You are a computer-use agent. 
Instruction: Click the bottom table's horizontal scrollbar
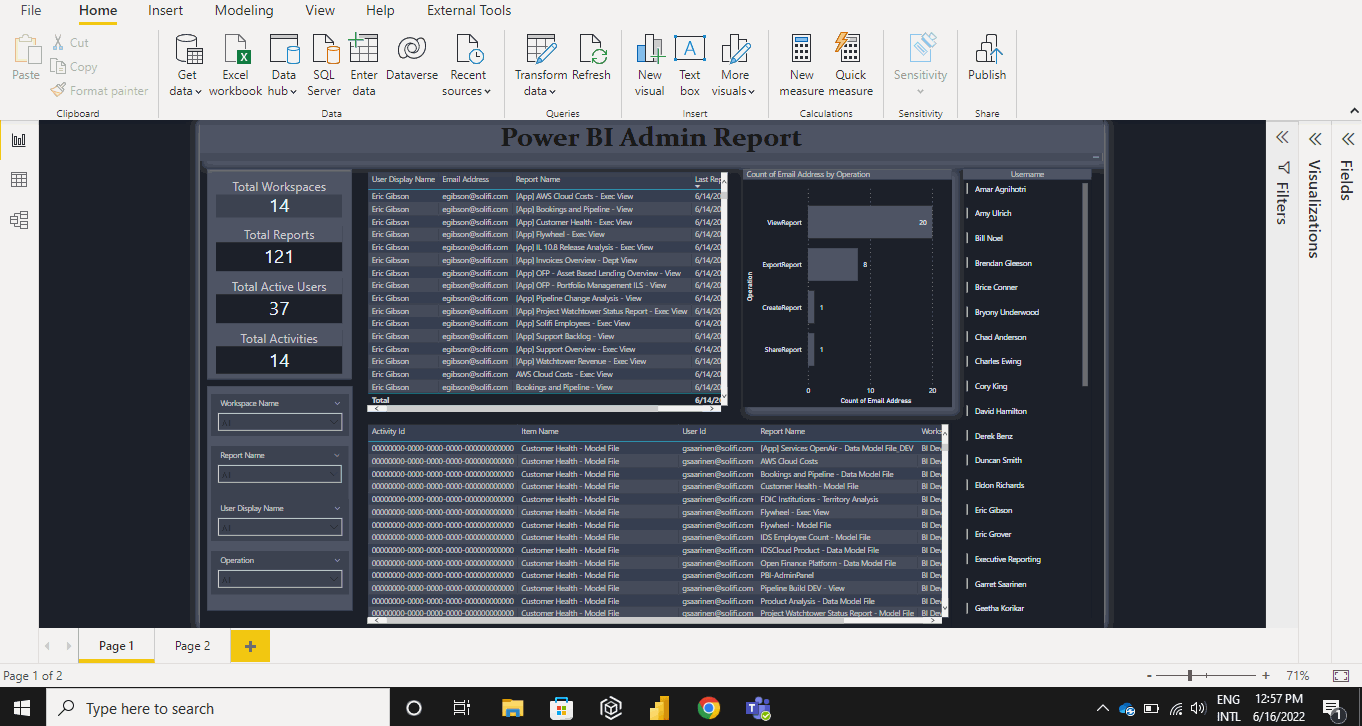coord(650,620)
